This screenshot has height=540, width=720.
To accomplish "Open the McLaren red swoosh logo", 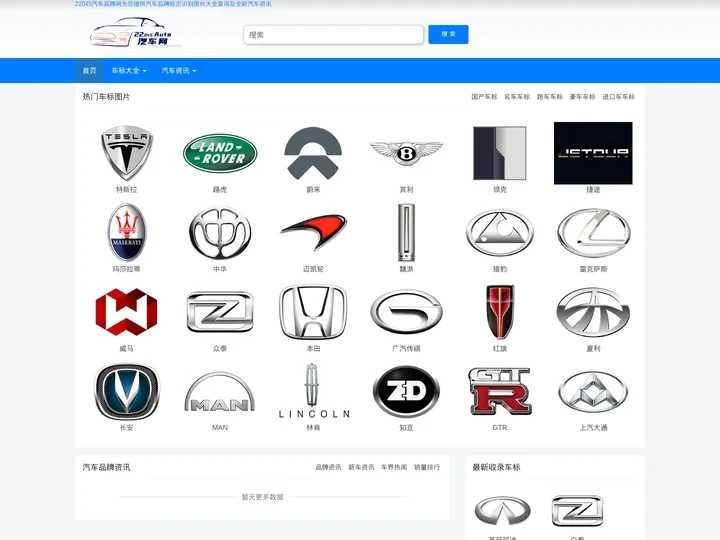I will click(x=313, y=232).
